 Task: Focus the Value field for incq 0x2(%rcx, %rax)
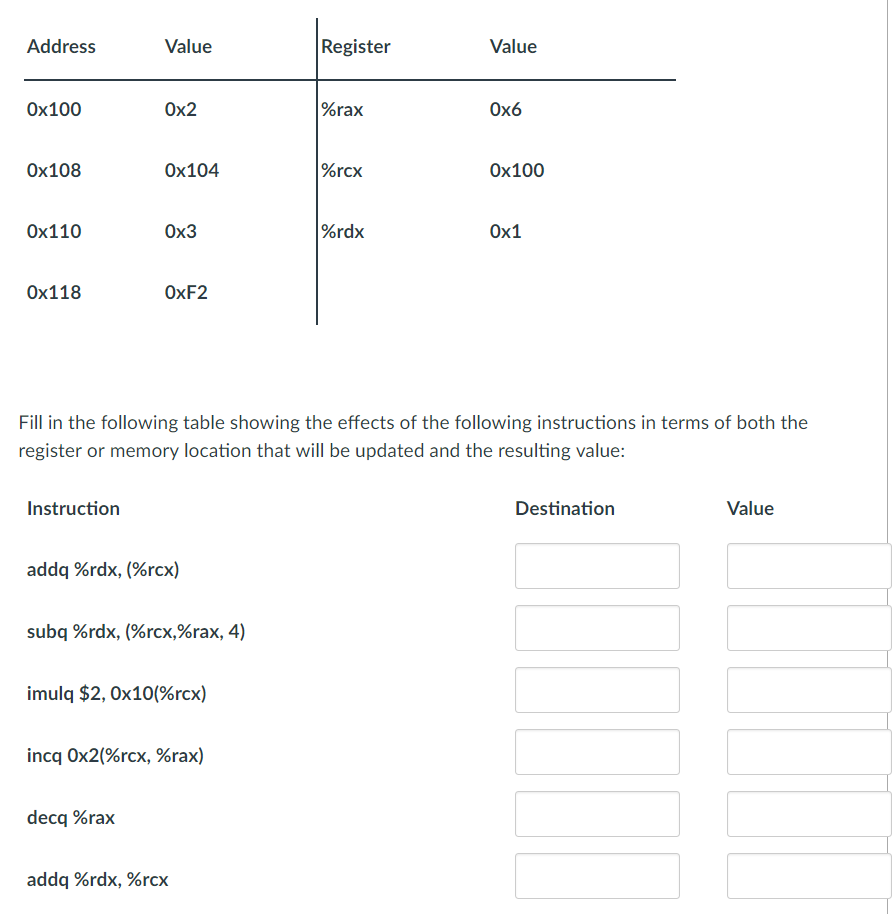tap(808, 752)
